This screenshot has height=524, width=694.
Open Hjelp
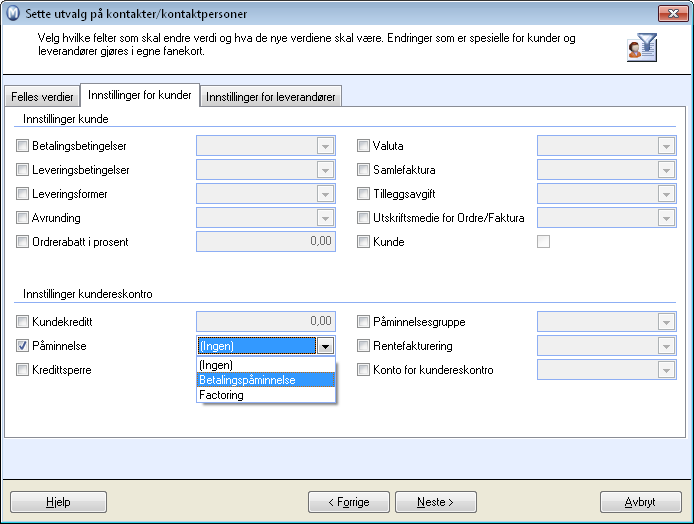[x=58, y=502]
